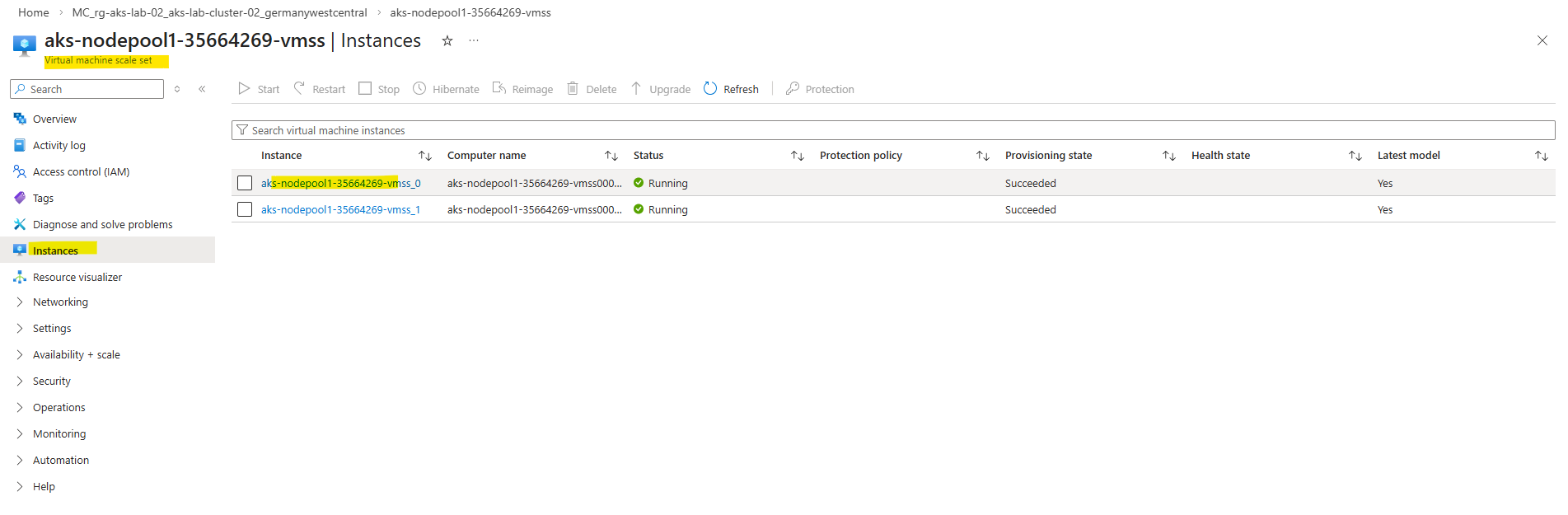This screenshot has width=1568, height=515.
Task: Favorite this resource with the star icon
Action: tap(447, 40)
